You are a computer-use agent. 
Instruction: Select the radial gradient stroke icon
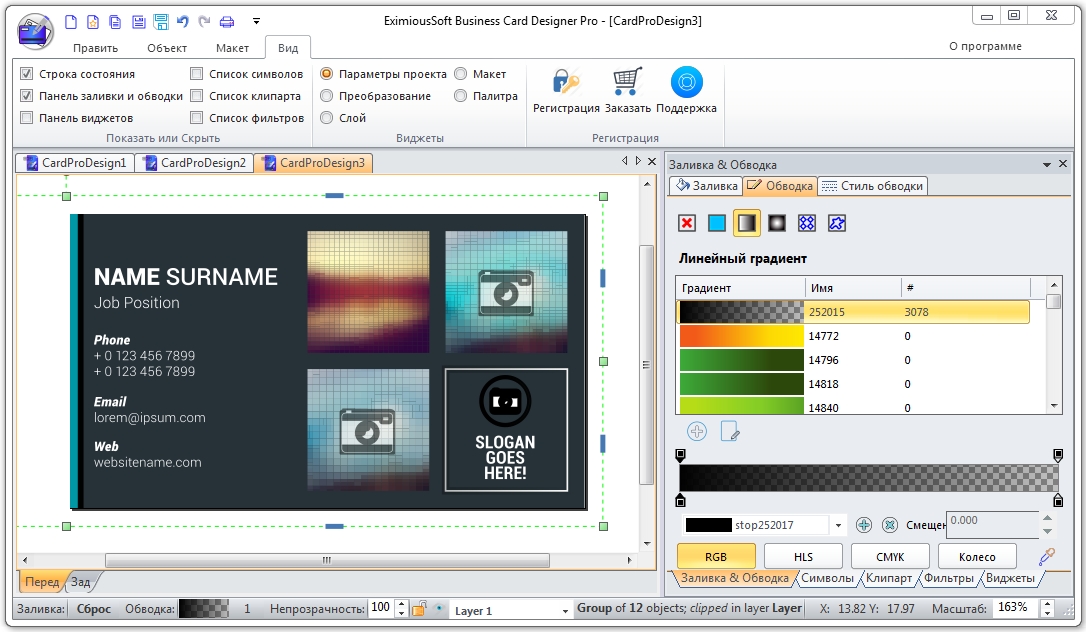pyautogui.click(x=777, y=223)
